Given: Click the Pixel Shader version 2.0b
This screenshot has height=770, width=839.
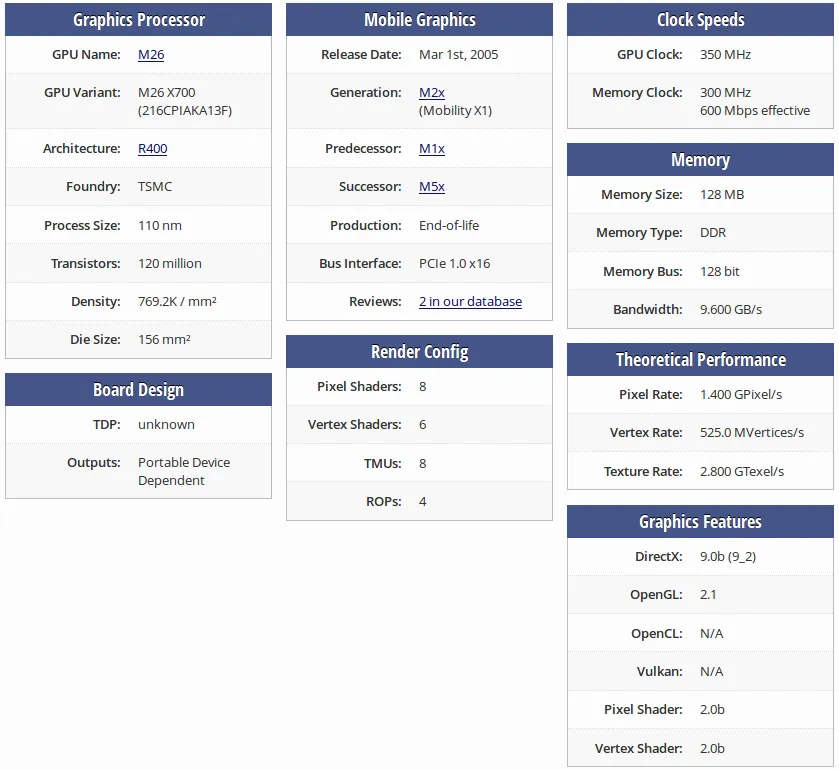Looking at the screenshot, I should pos(712,710).
